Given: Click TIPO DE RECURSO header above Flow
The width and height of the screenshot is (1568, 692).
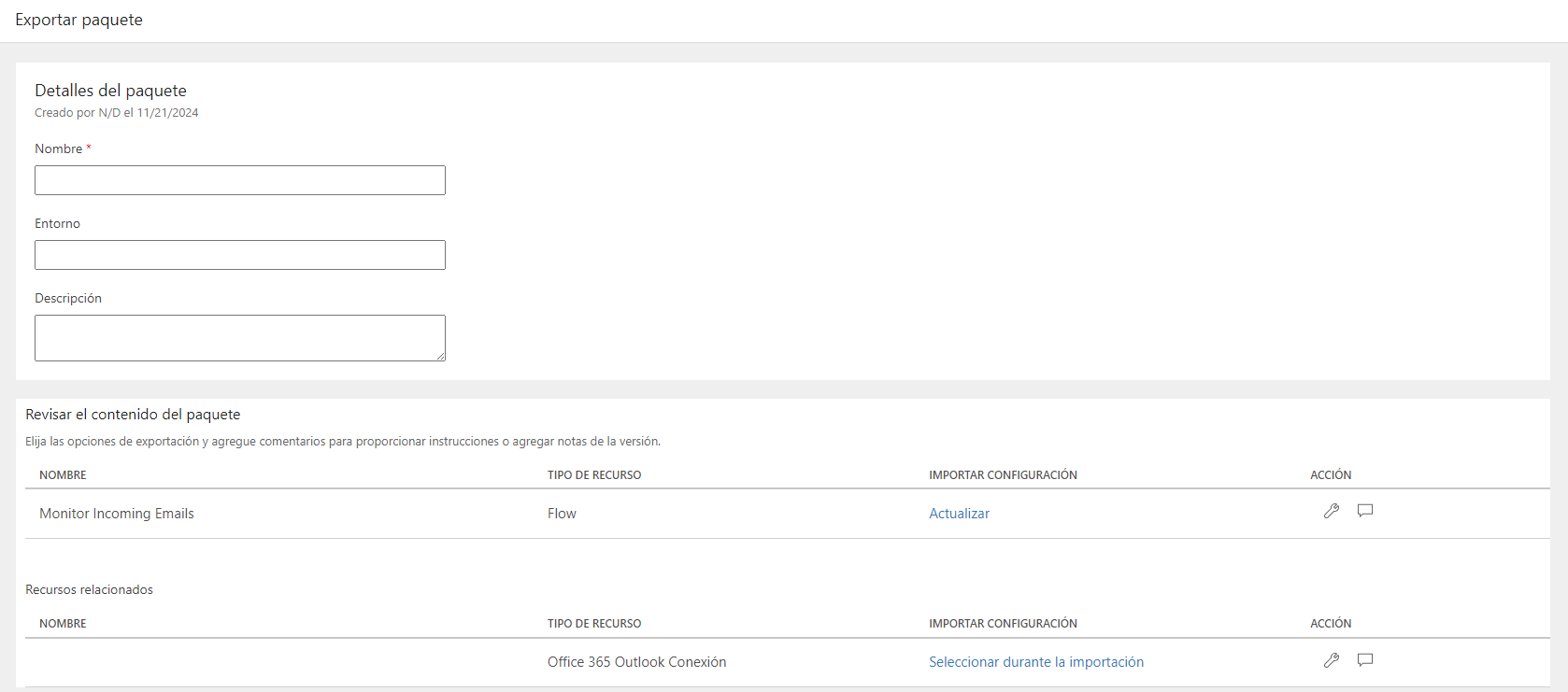Looking at the screenshot, I should click(x=594, y=475).
